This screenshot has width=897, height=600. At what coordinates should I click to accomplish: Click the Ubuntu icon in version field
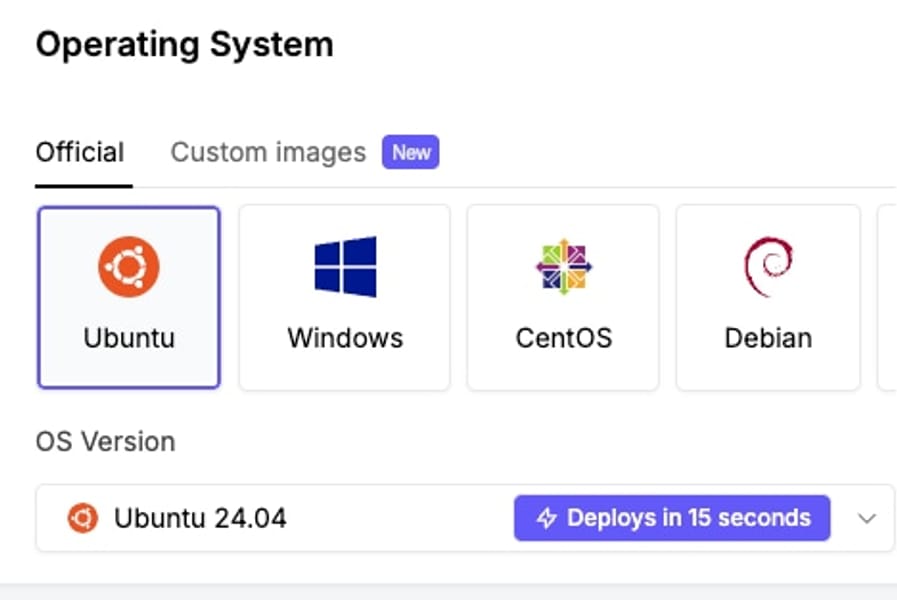[x=83, y=518]
